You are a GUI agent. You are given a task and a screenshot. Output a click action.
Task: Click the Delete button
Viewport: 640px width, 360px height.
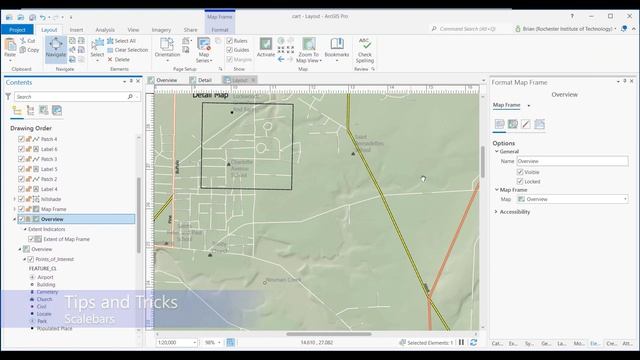click(118, 59)
